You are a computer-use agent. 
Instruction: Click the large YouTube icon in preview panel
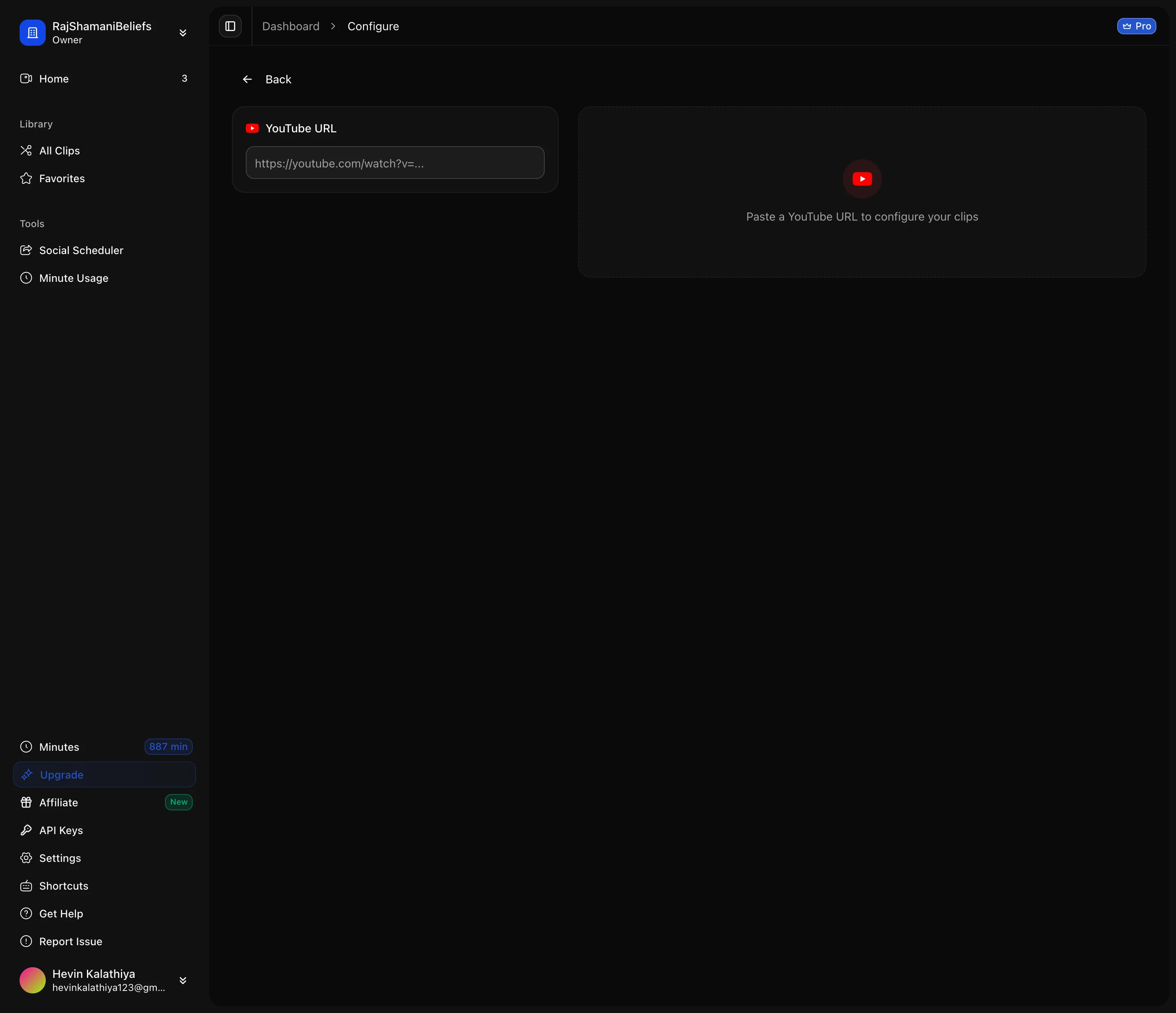click(862, 179)
